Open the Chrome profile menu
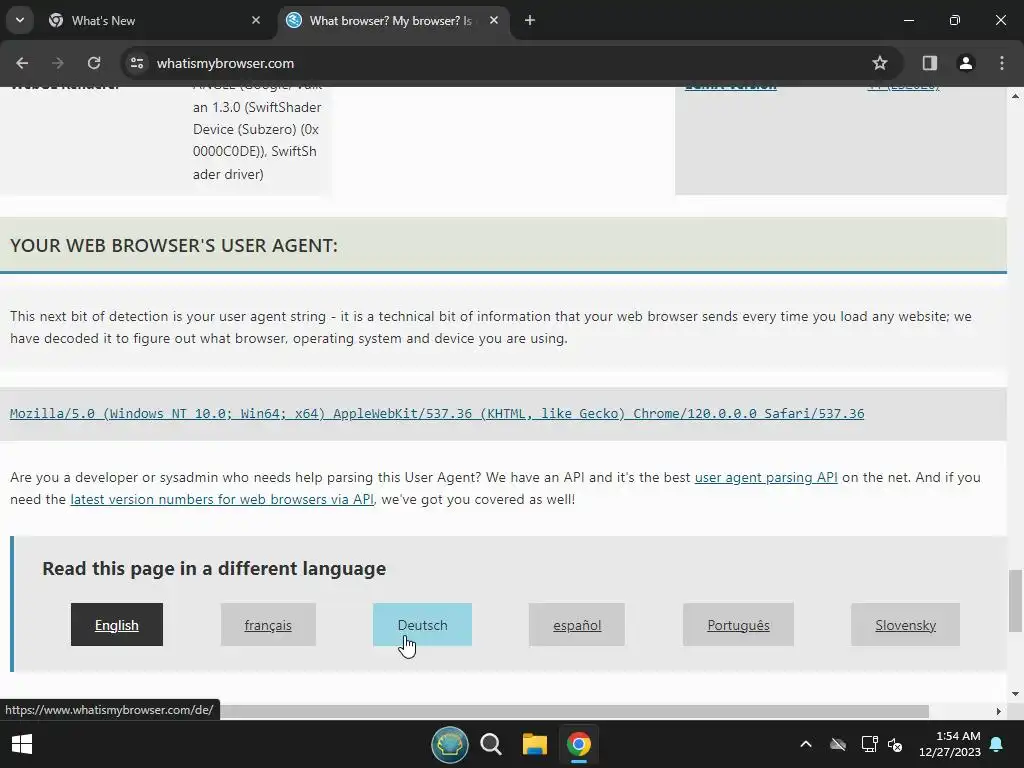 point(965,63)
